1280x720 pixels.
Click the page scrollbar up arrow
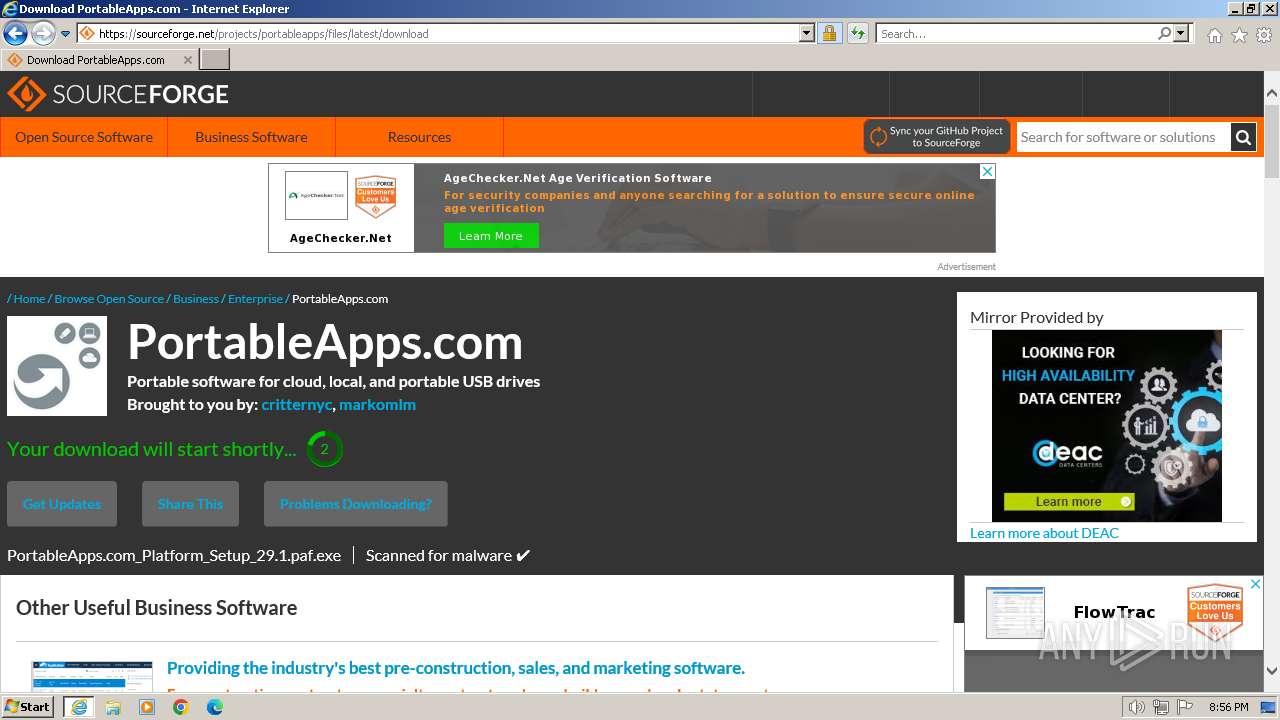[x=1272, y=93]
